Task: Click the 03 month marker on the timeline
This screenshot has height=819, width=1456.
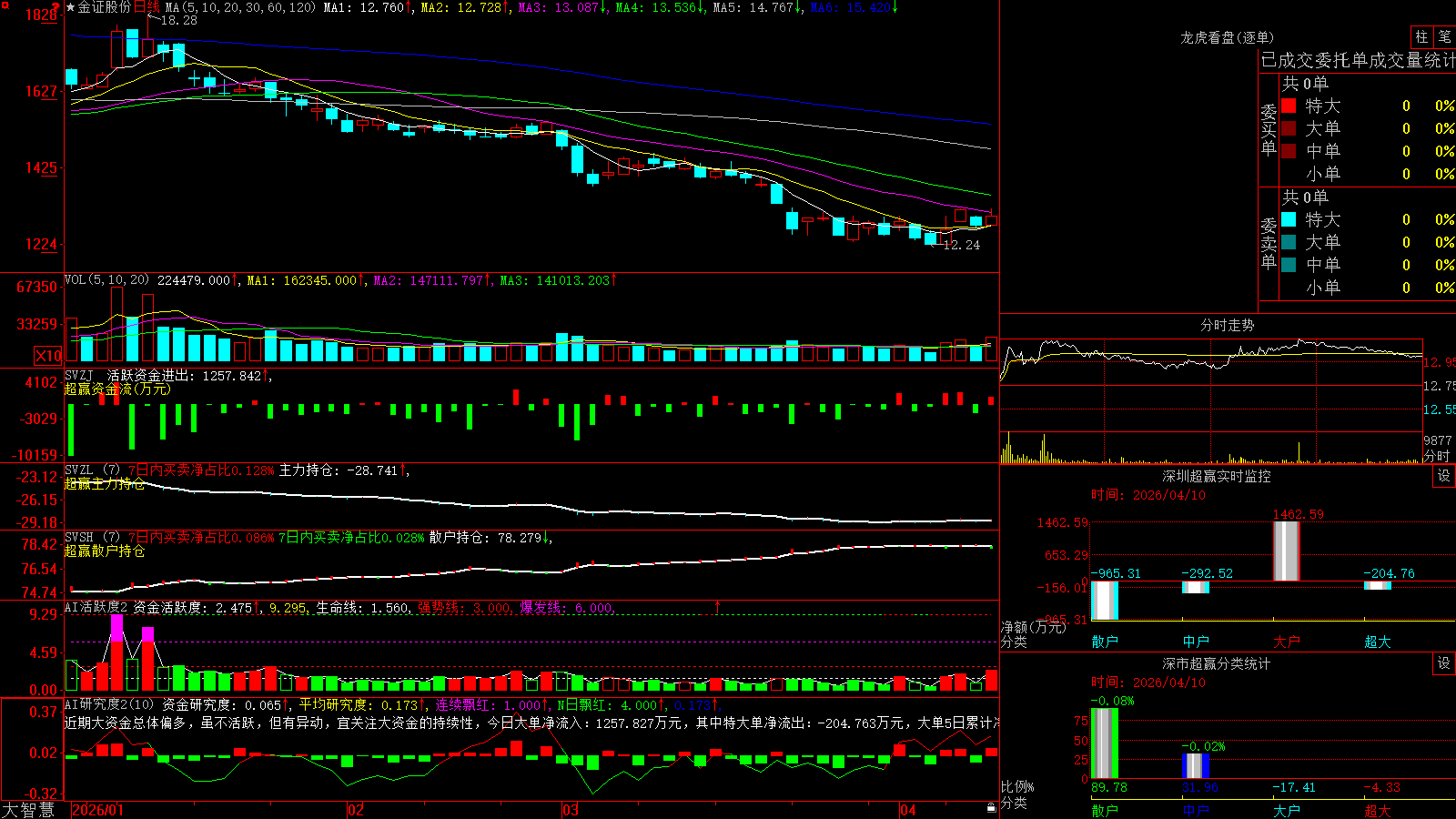Action: [x=571, y=810]
